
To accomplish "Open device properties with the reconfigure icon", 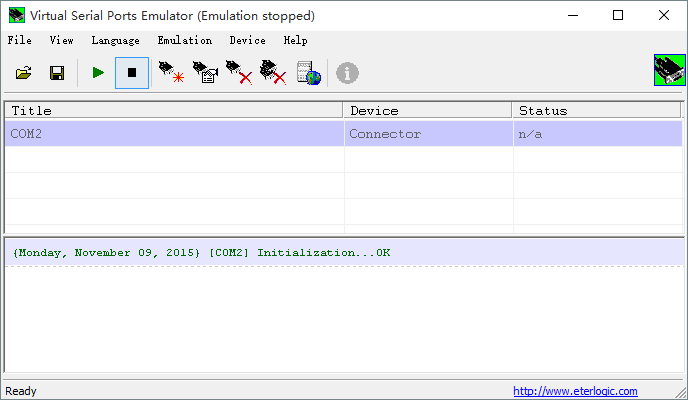I will 205,73.
